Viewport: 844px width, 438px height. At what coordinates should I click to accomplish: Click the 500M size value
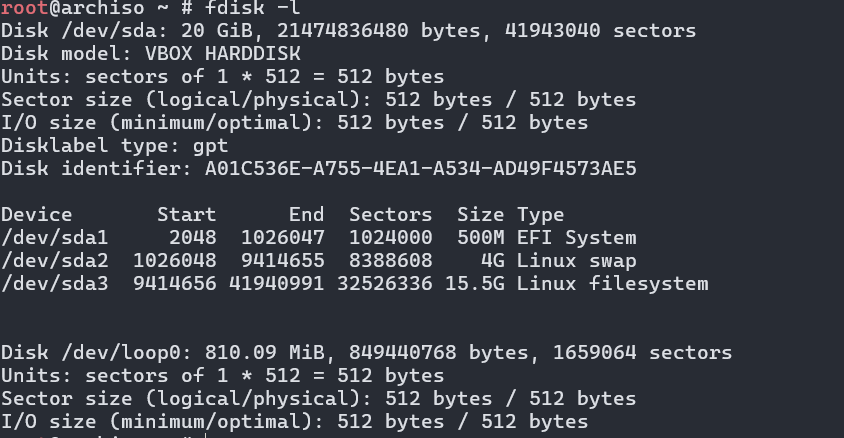(x=481, y=237)
